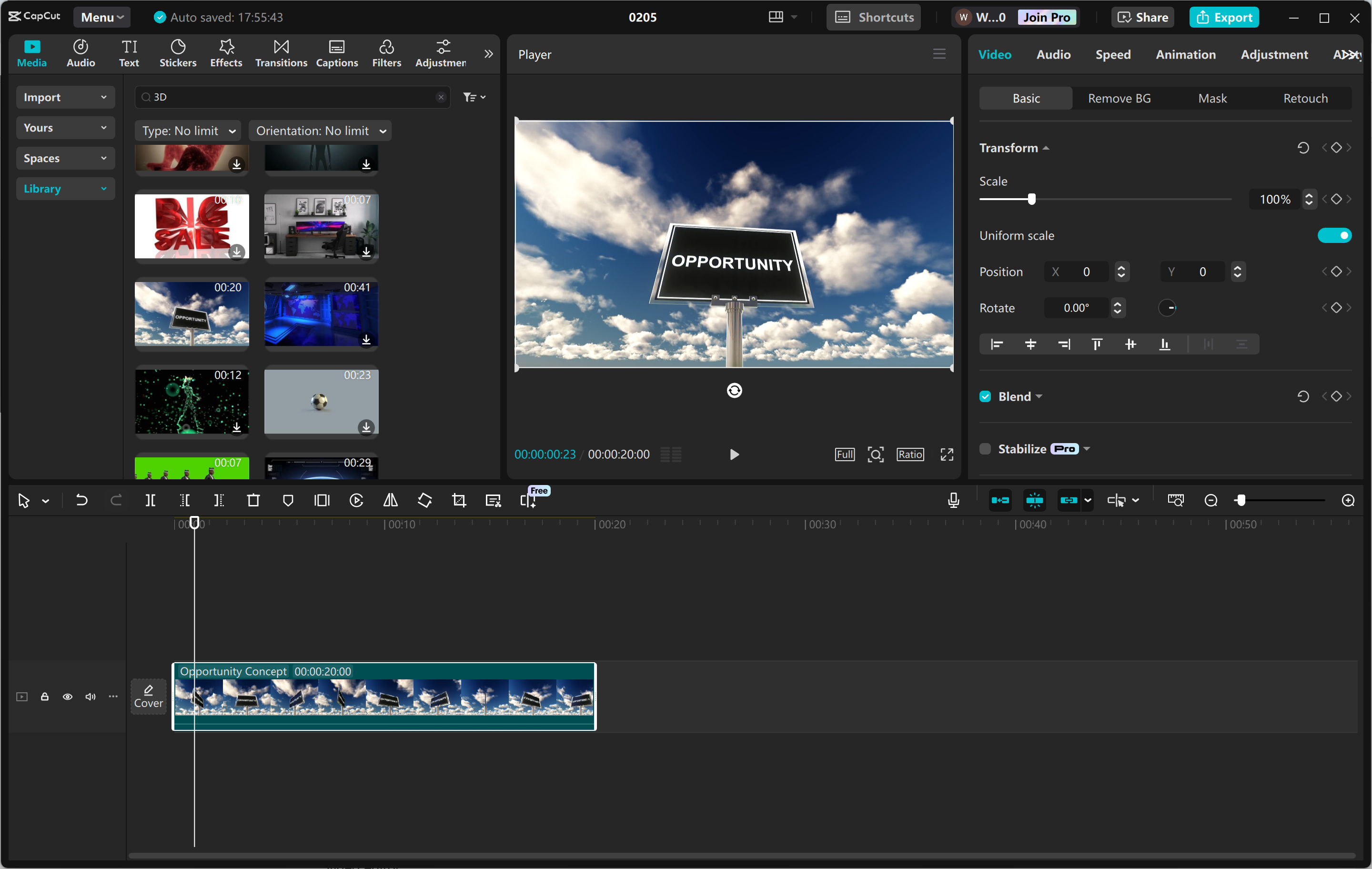Image resolution: width=1372 pixels, height=869 pixels.
Task: Open the Effects panel in the top toolbar
Action: tap(226, 53)
